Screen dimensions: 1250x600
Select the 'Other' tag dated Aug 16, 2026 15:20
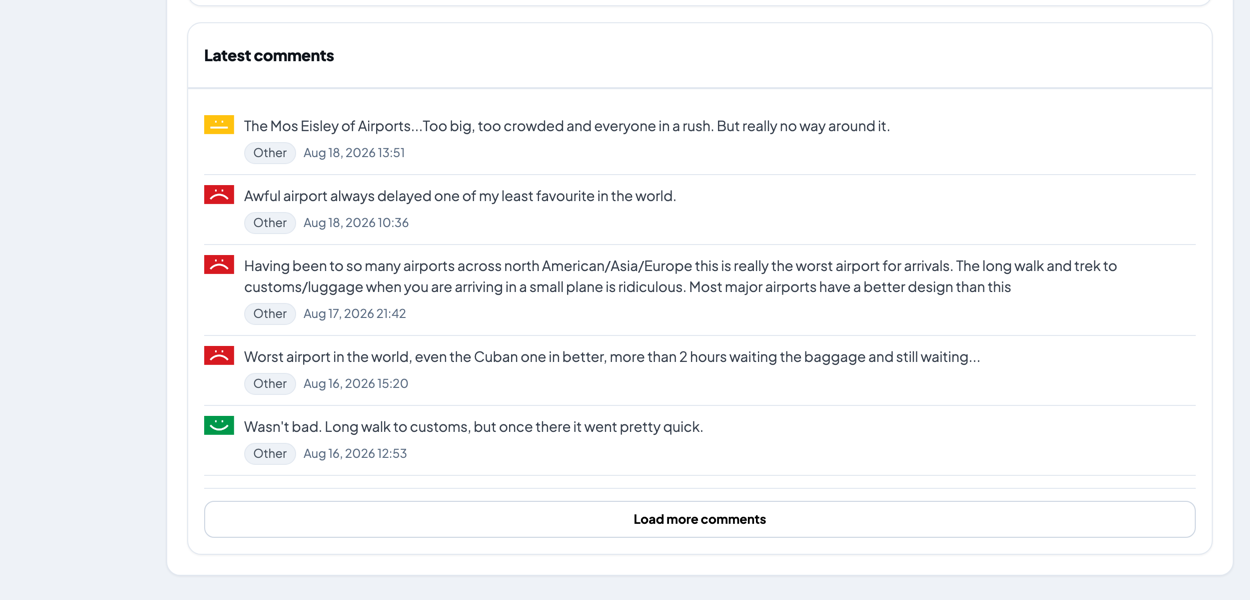pos(270,384)
